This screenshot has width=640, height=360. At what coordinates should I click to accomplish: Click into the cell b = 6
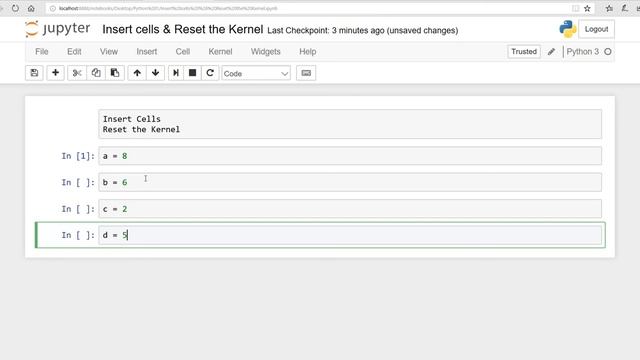click(350, 182)
